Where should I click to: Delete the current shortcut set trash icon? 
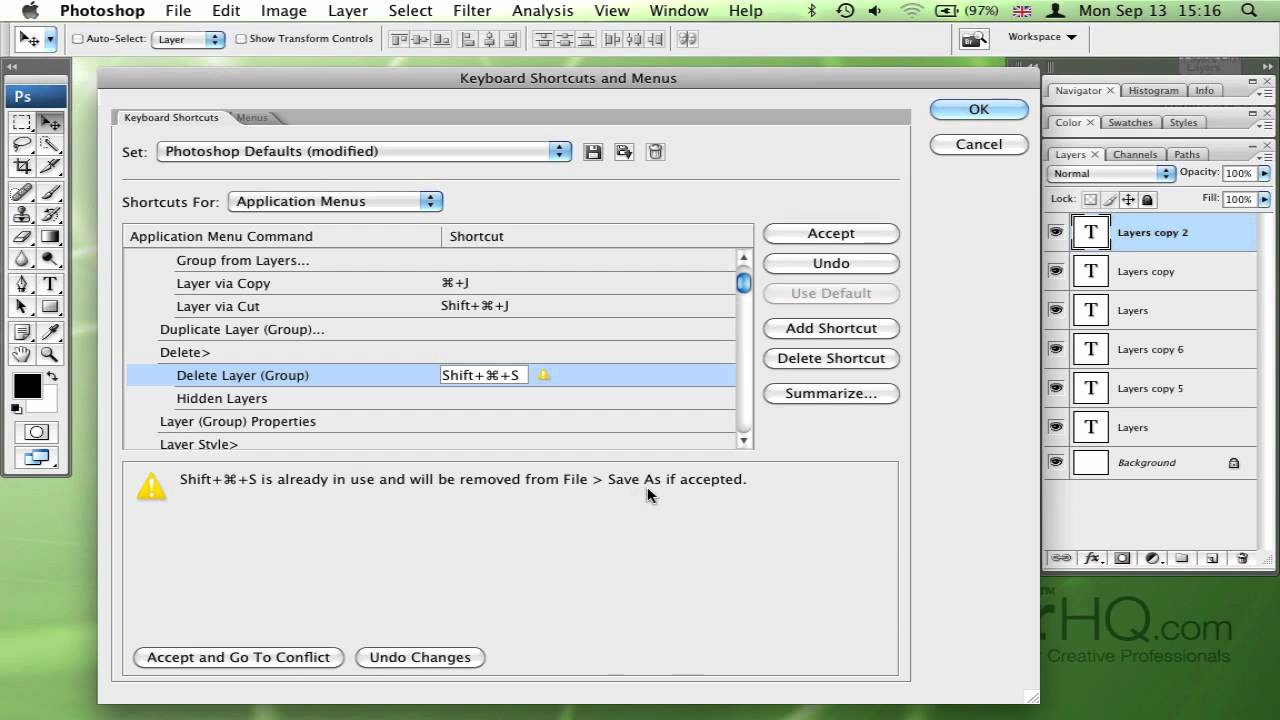tap(655, 152)
